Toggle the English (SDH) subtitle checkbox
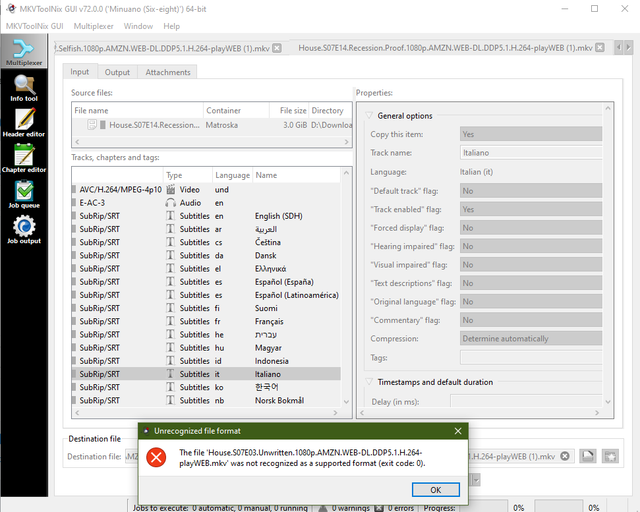The image size is (640, 512). tap(74, 216)
